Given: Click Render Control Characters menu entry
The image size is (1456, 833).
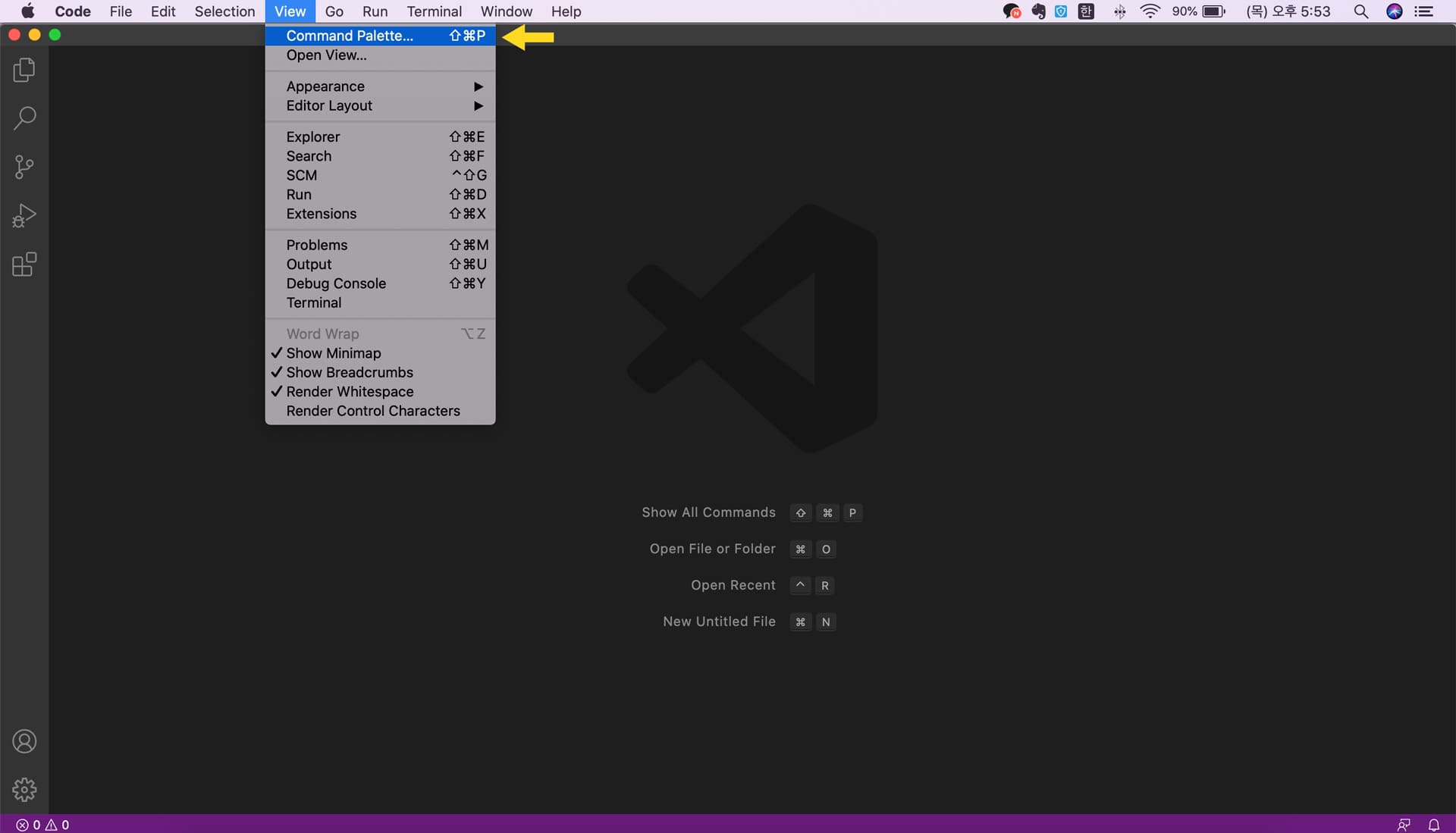Looking at the screenshot, I should 372,410.
